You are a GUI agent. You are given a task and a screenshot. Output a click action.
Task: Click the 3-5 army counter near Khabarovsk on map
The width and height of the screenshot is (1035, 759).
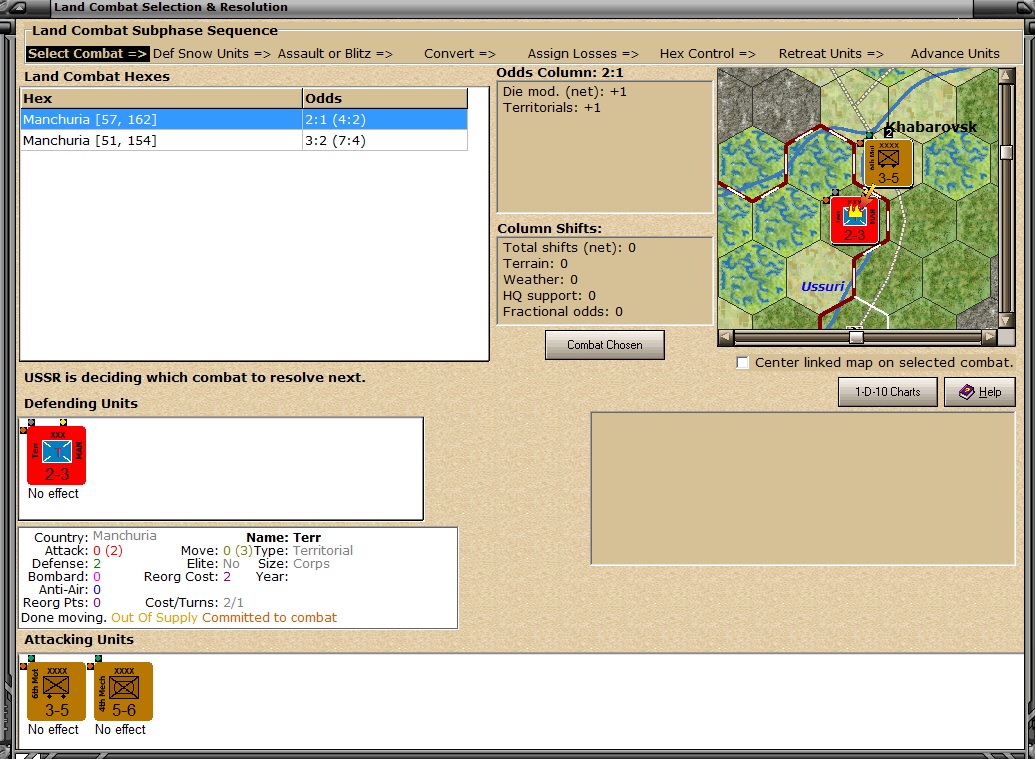point(888,162)
